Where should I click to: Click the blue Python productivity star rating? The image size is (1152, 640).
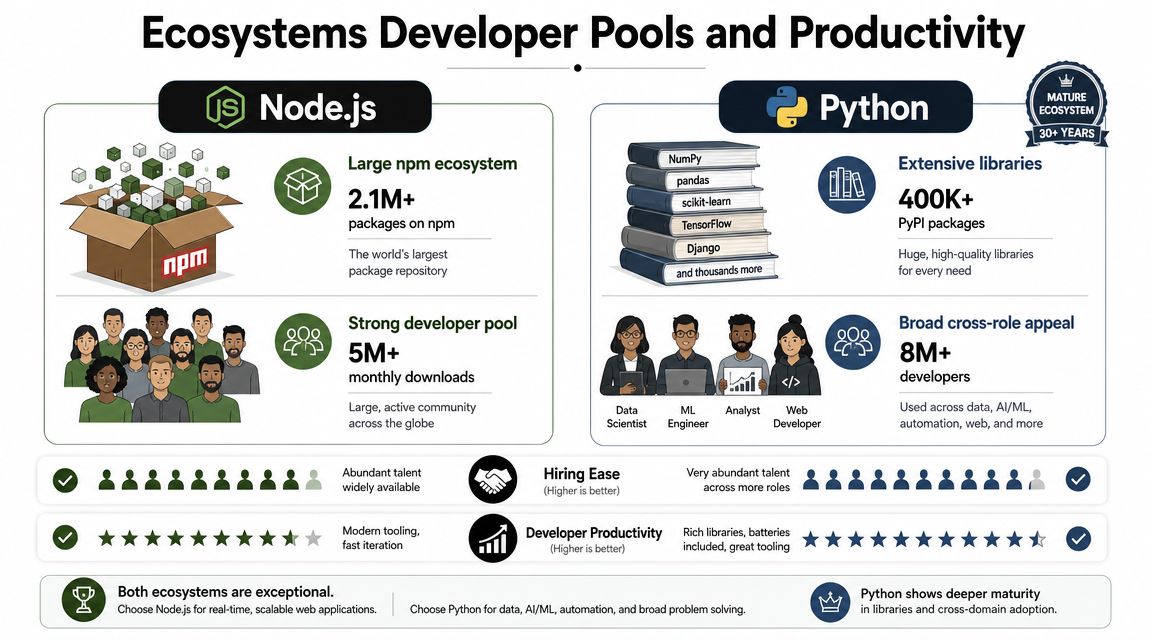(x=924, y=539)
